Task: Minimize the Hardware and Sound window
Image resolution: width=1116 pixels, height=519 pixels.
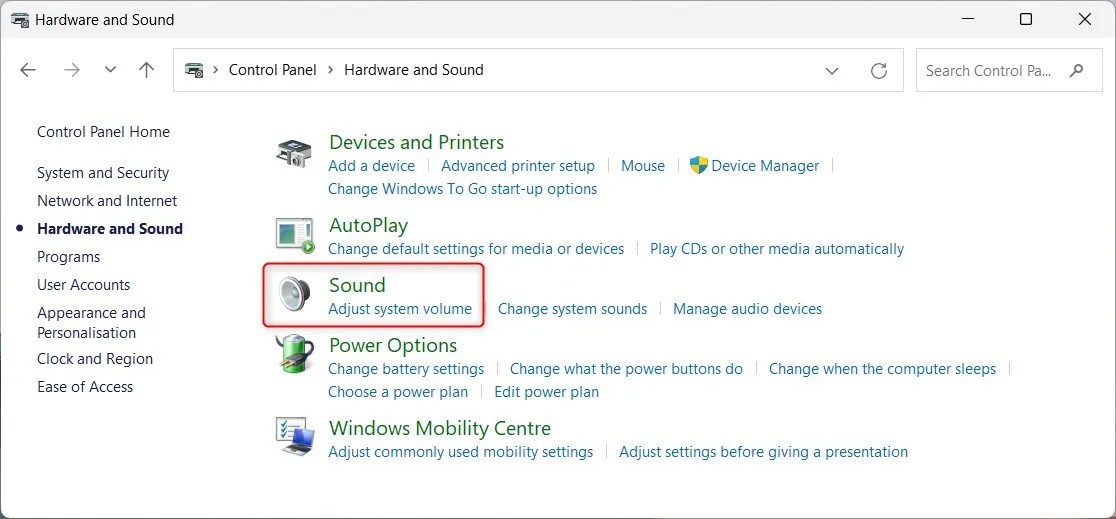Action: click(968, 19)
